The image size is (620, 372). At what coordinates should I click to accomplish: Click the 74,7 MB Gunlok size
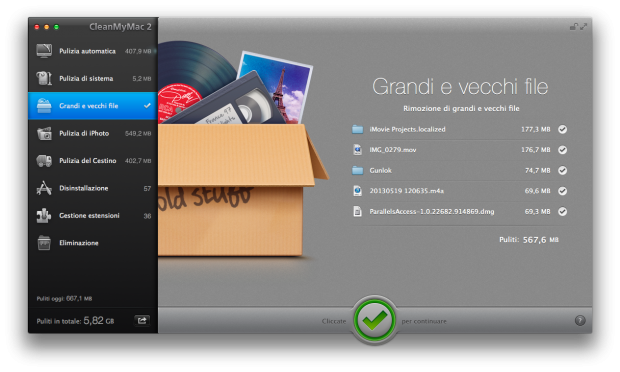tap(537, 170)
